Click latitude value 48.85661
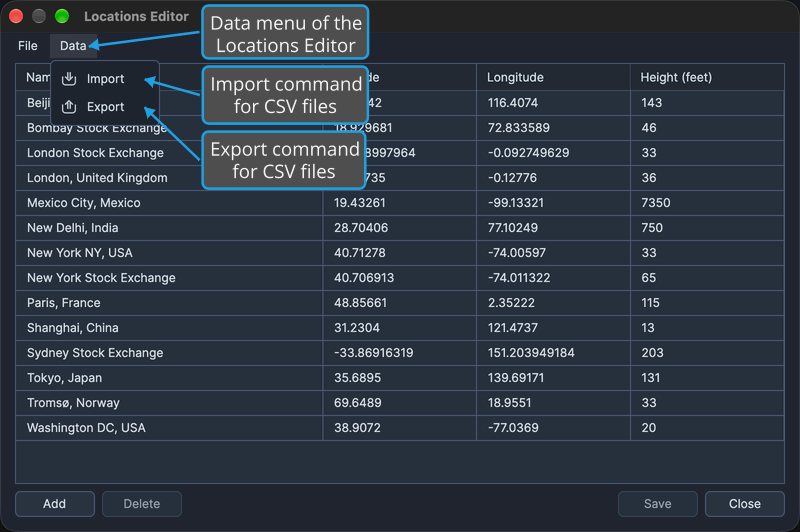Screen dimensions: 800x532 [x=360, y=303]
